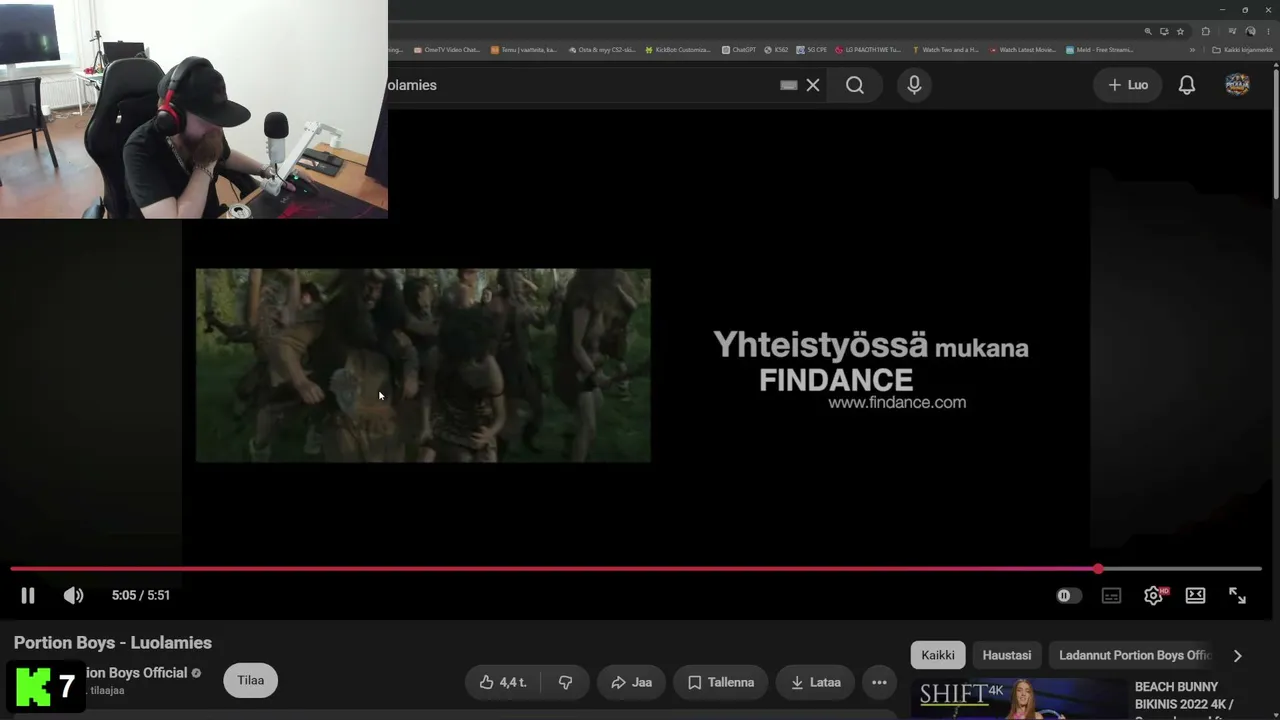
Task: Like the video with thumbs up
Action: (503, 682)
